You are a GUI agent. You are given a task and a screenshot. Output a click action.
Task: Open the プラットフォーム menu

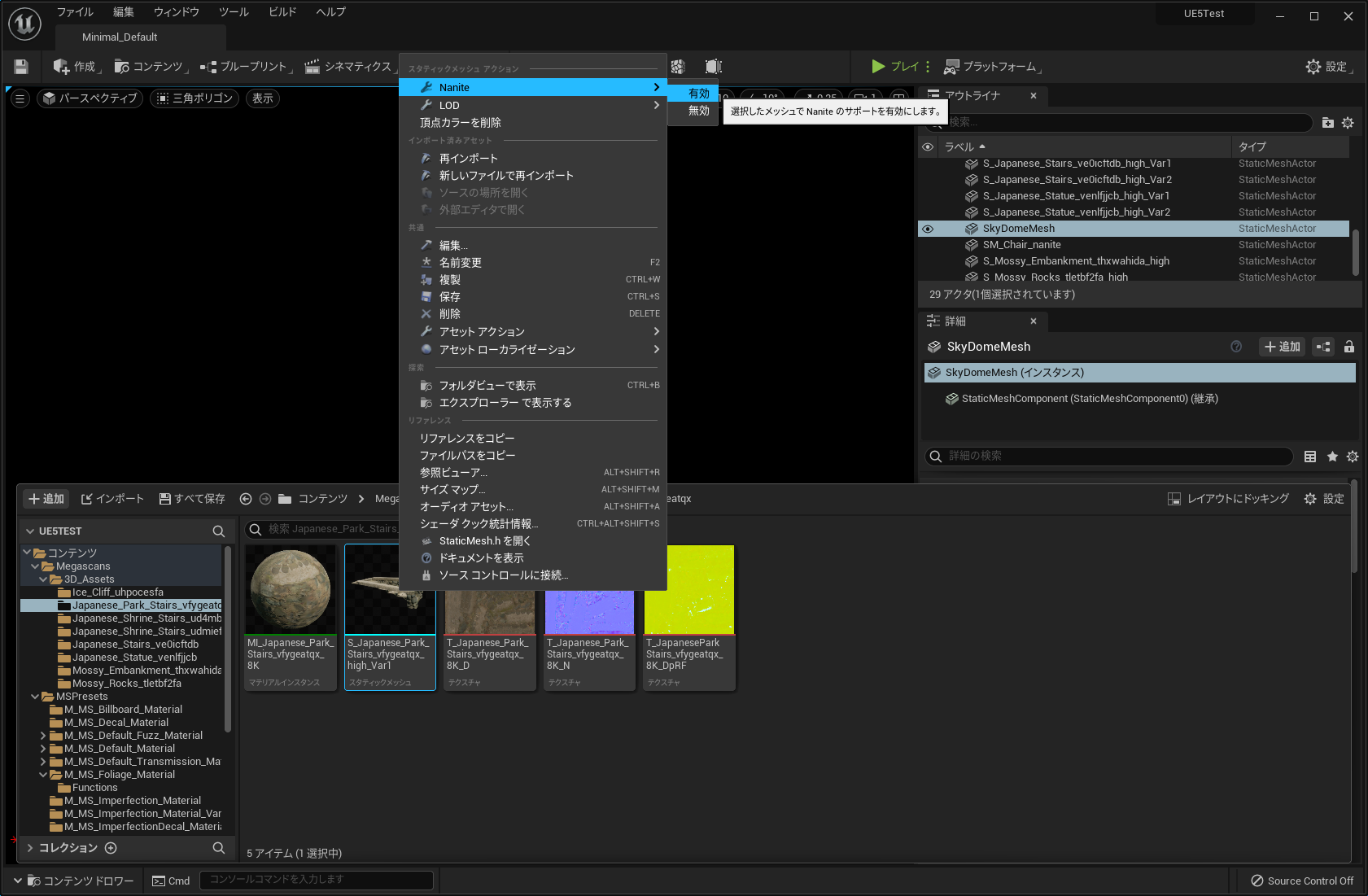992,67
